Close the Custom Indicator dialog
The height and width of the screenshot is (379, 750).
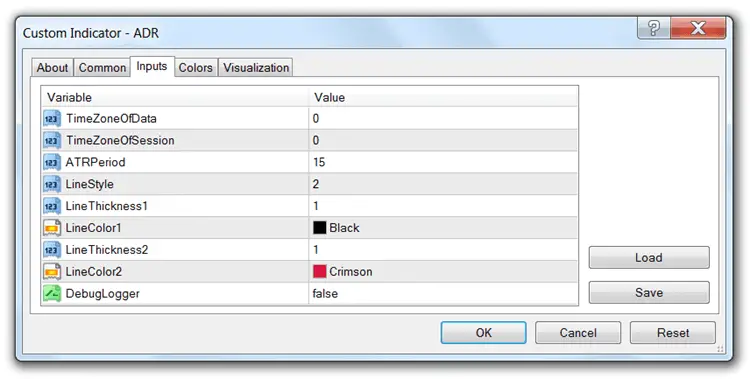[698, 28]
